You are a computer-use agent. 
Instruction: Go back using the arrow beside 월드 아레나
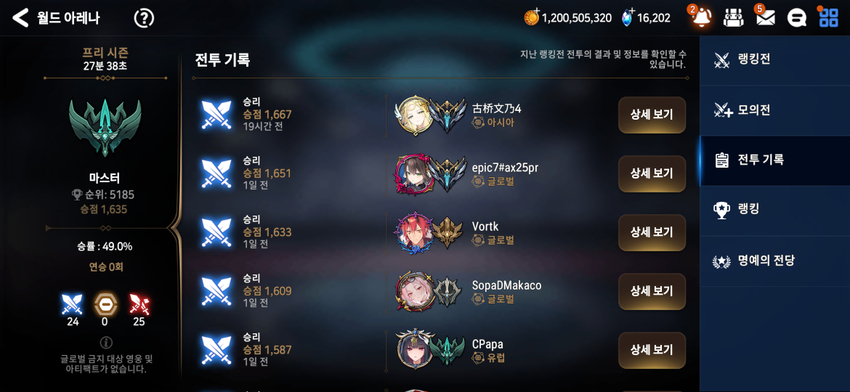(20, 18)
